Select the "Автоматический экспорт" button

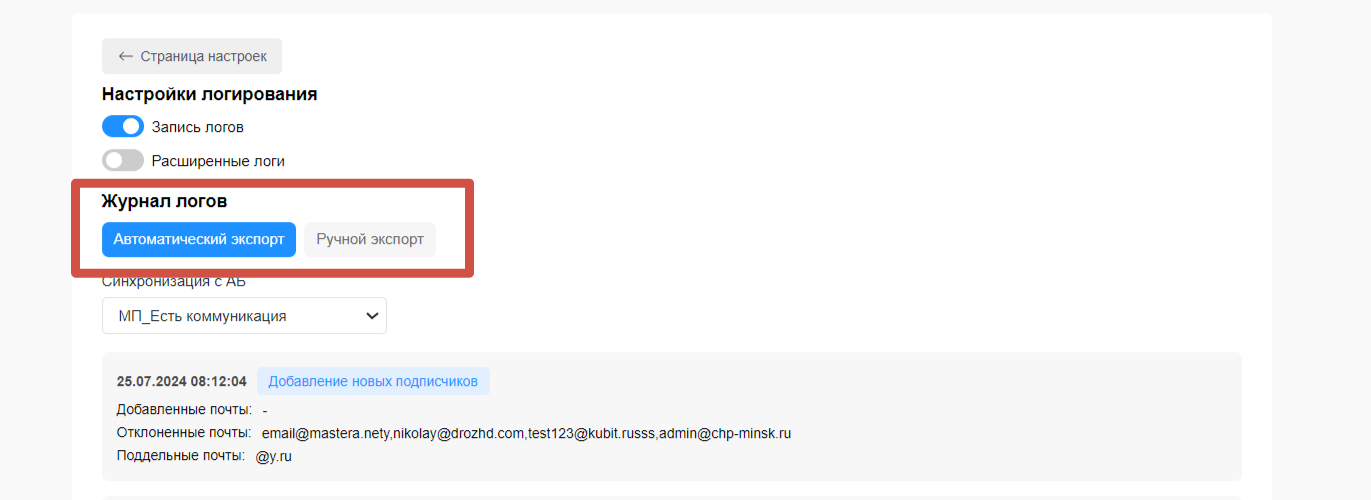199,239
